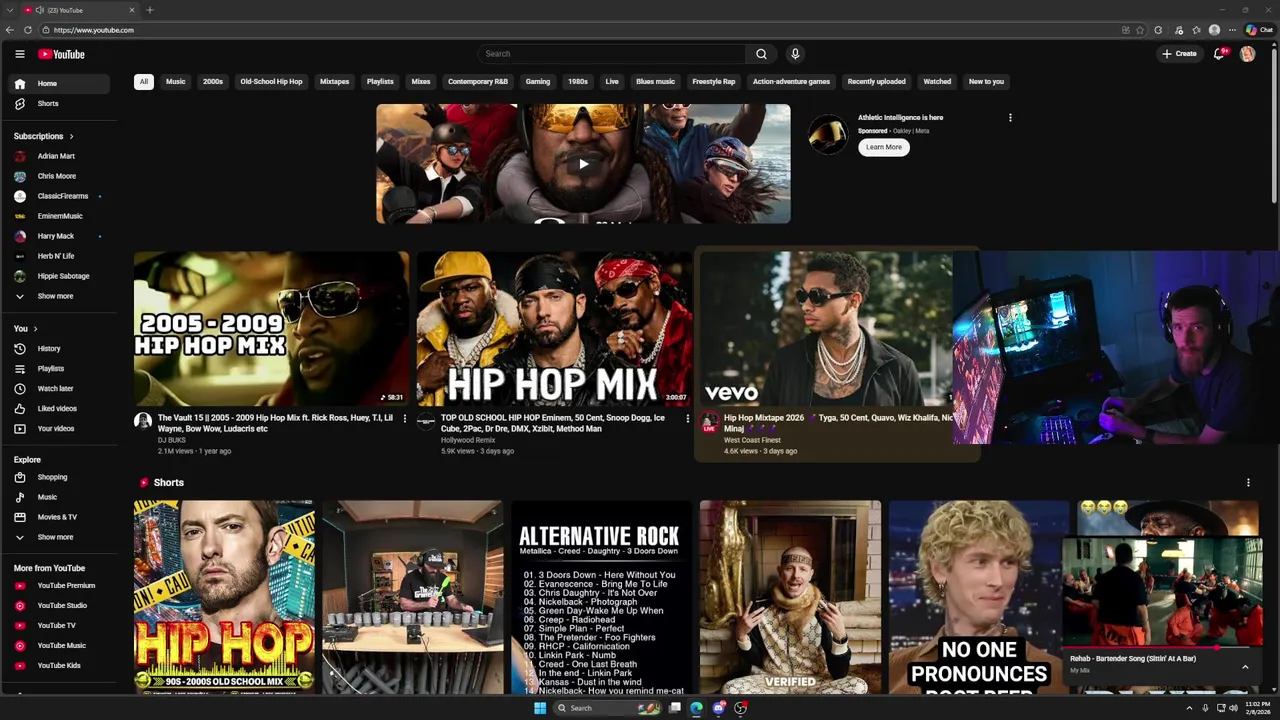The height and width of the screenshot is (720, 1280).
Task: Click the browser refresh button
Action: pyautogui.click(x=27, y=30)
